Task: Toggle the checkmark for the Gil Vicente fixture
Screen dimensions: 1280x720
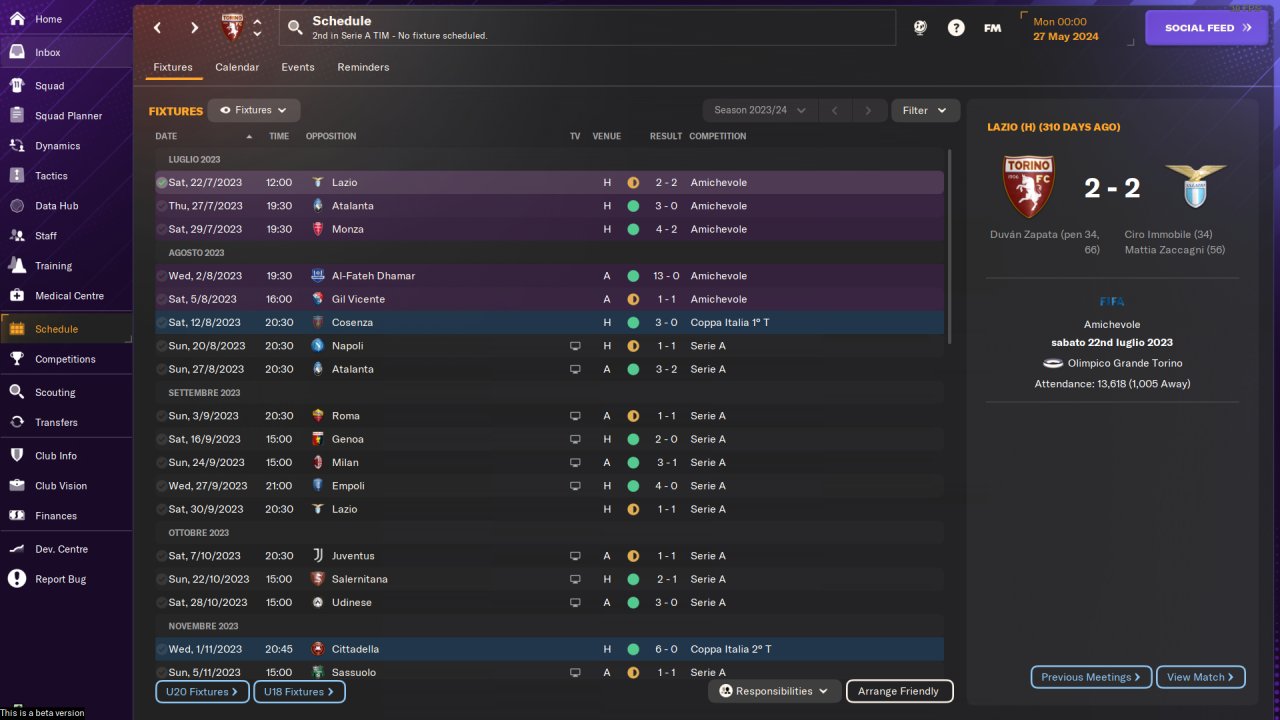Action: [x=162, y=299]
